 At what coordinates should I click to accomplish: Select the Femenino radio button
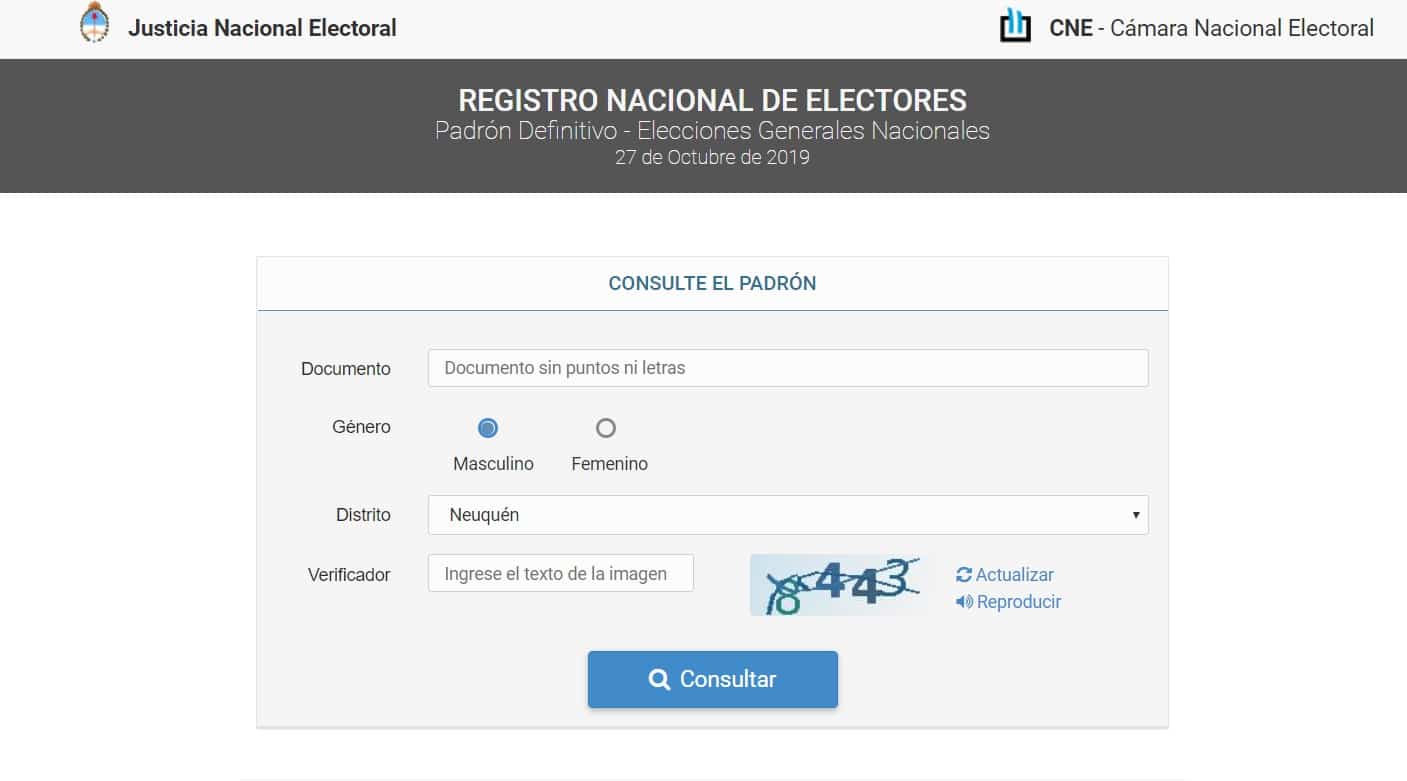pyautogui.click(x=606, y=428)
